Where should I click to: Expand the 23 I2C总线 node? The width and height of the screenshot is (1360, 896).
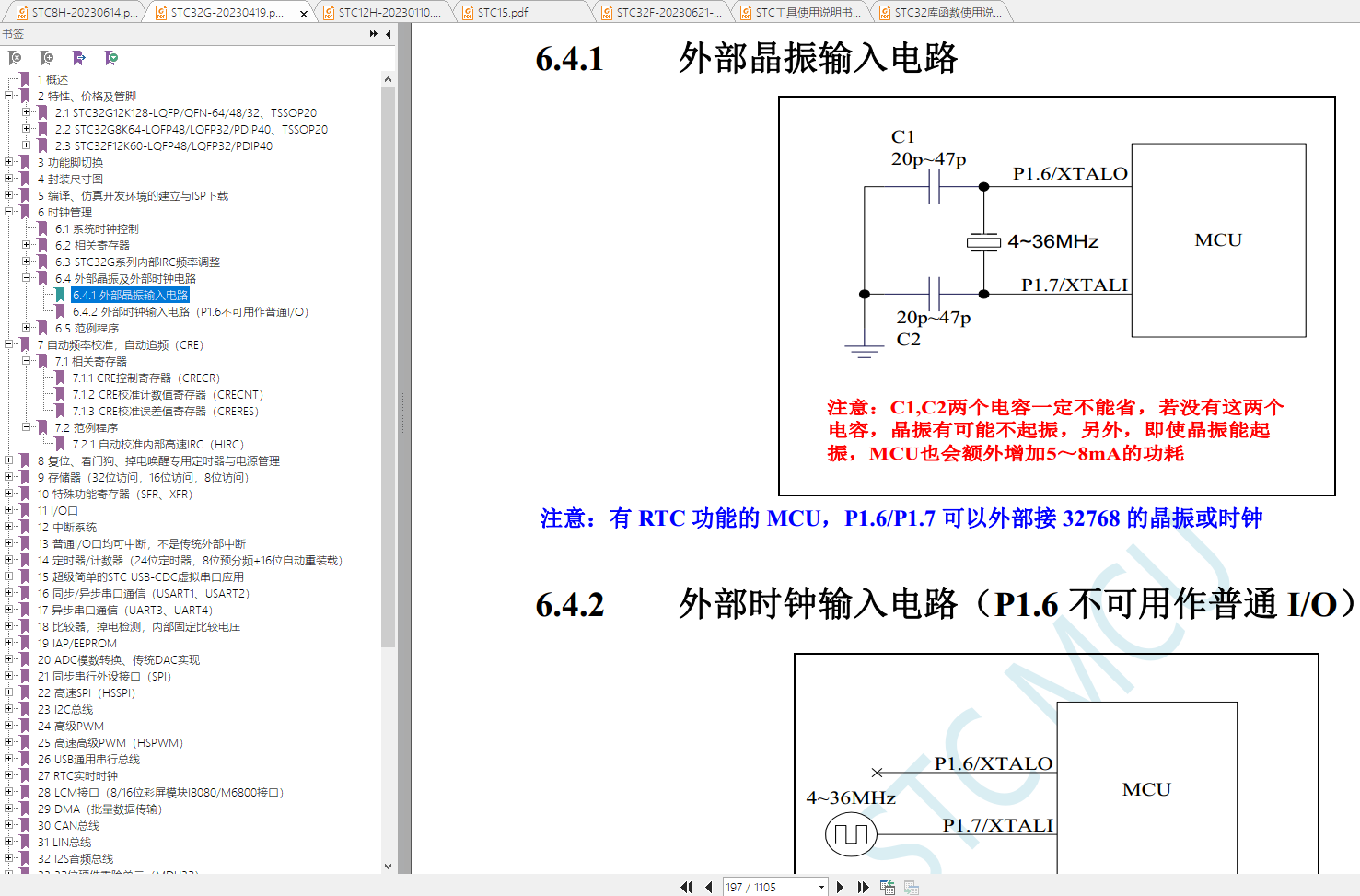tap(9, 709)
